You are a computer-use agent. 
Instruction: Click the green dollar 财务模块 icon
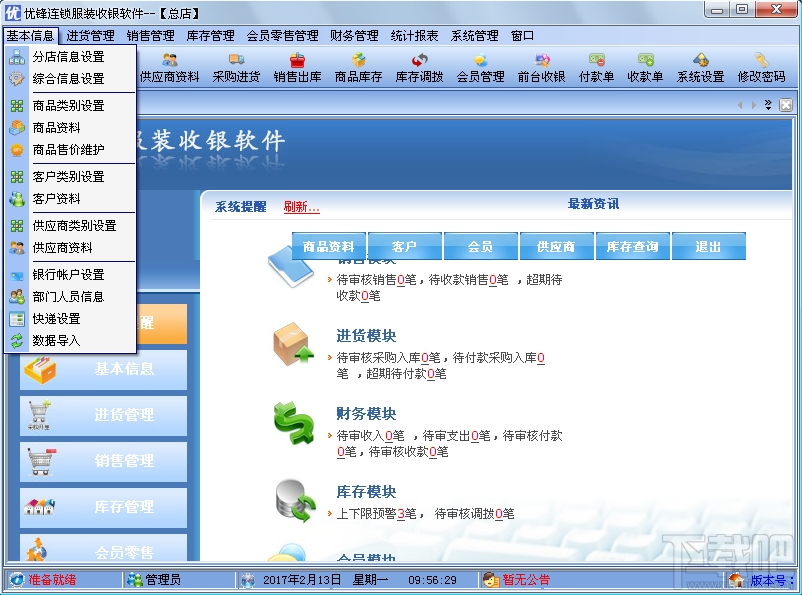pos(294,423)
